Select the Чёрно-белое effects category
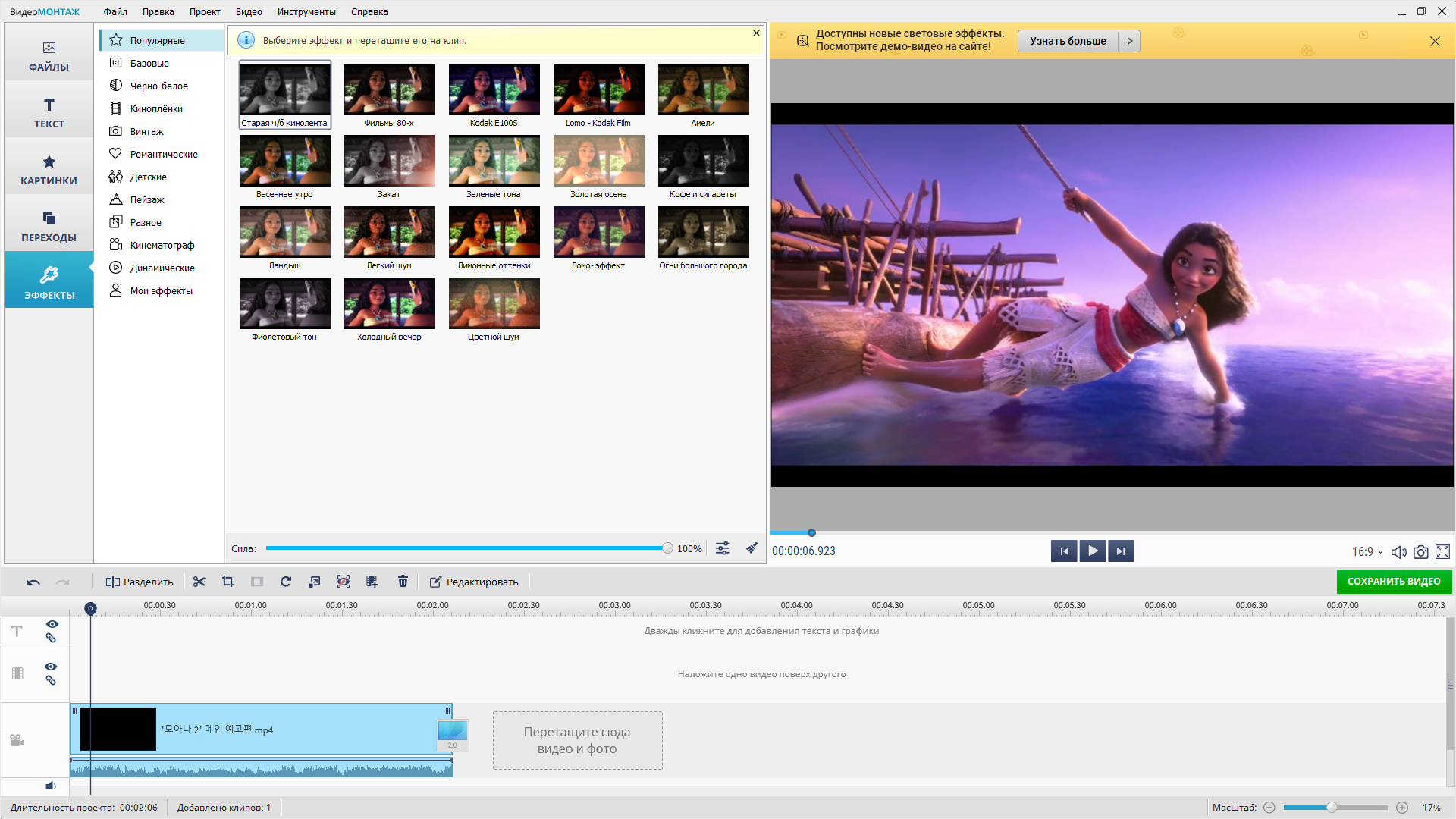This screenshot has height=819, width=1456. click(x=162, y=86)
